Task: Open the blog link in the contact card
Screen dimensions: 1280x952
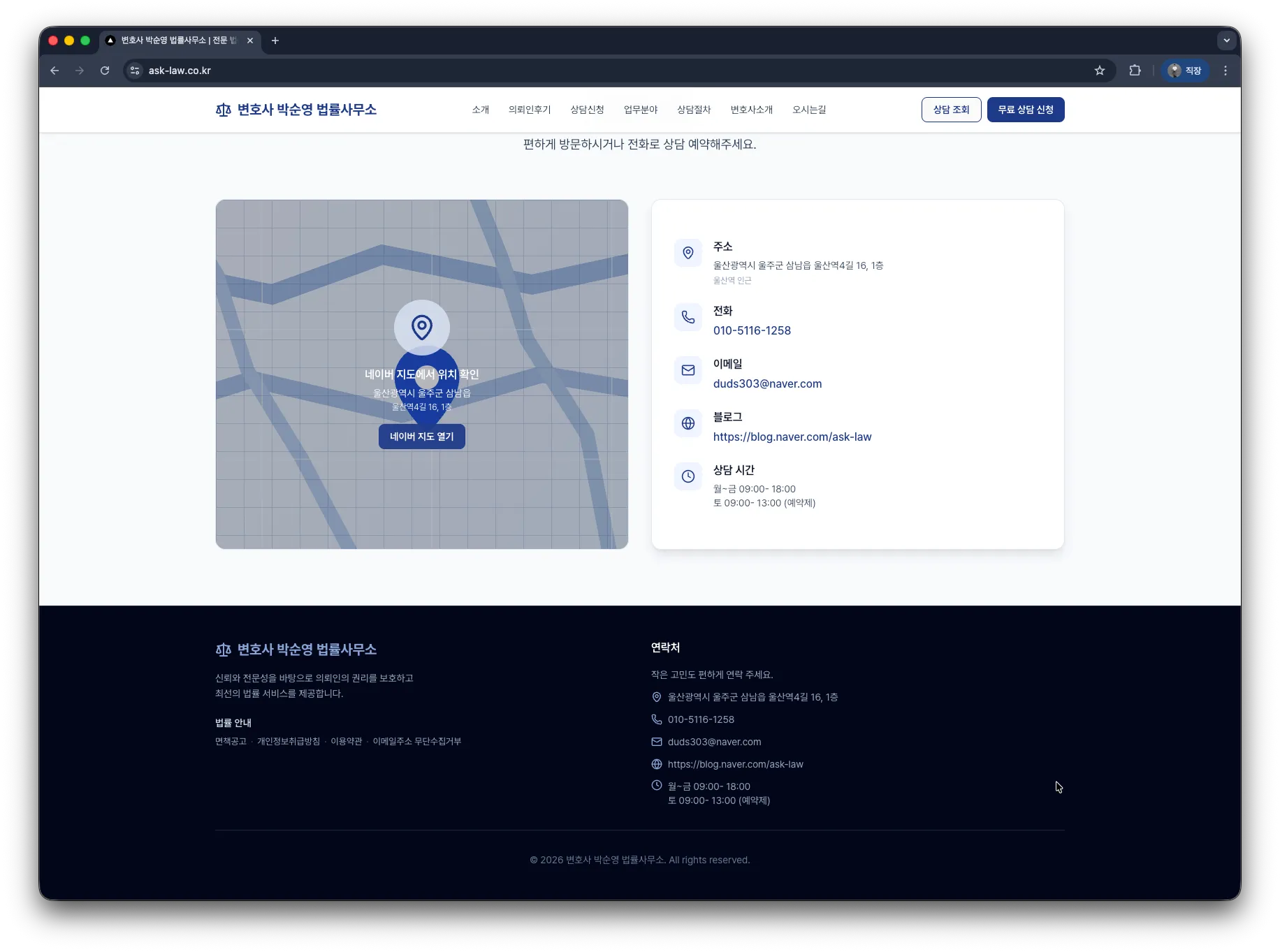Action: pos(792,437)
